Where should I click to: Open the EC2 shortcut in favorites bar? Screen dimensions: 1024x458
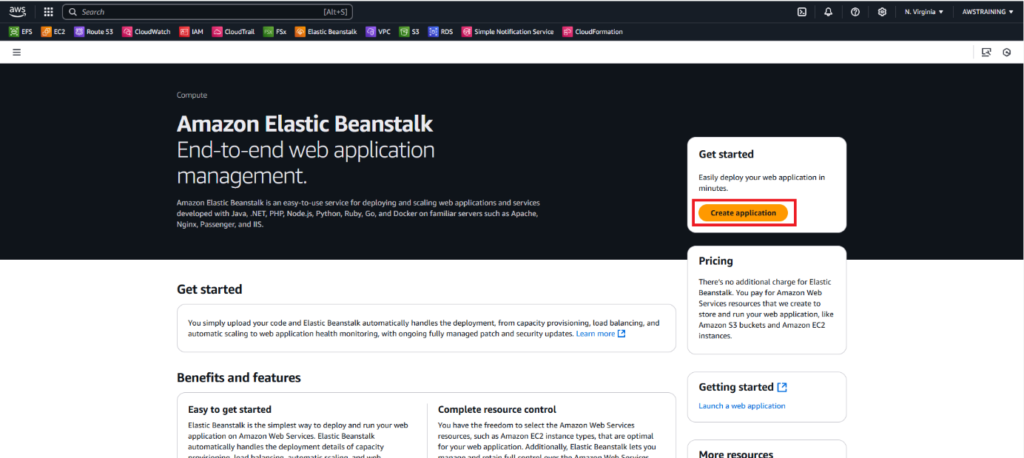coord(54,32)
